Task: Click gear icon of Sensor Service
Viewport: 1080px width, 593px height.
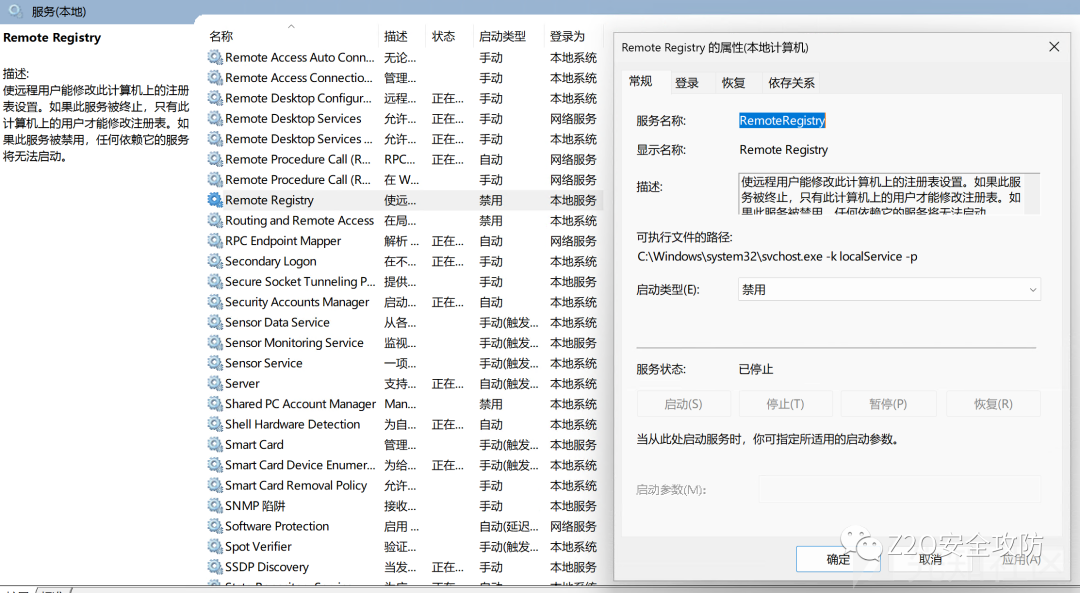Action: pos(215,363)
